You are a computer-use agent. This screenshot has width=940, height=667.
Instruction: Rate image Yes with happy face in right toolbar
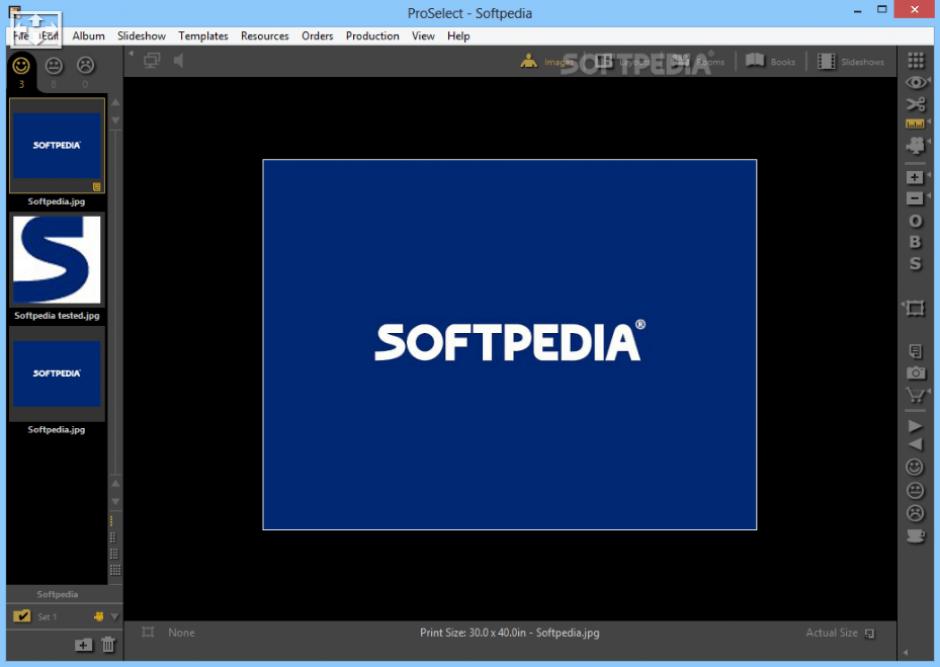[x=915, y=467]
